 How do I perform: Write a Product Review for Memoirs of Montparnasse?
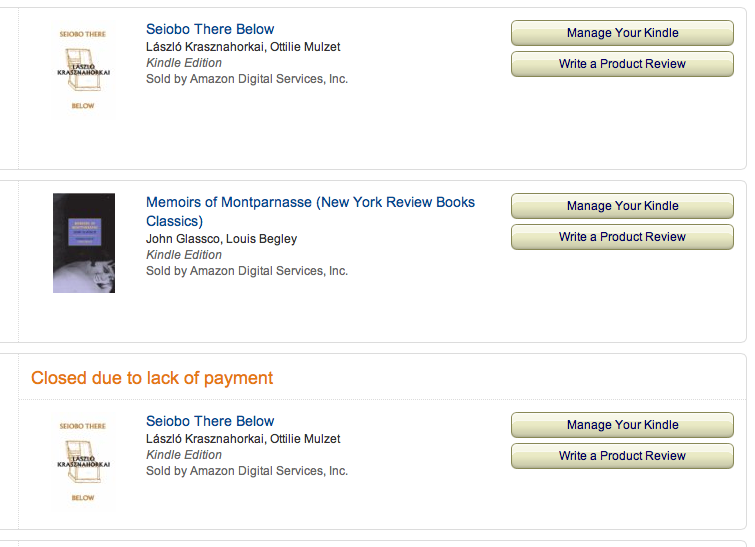tap(622, 237)
